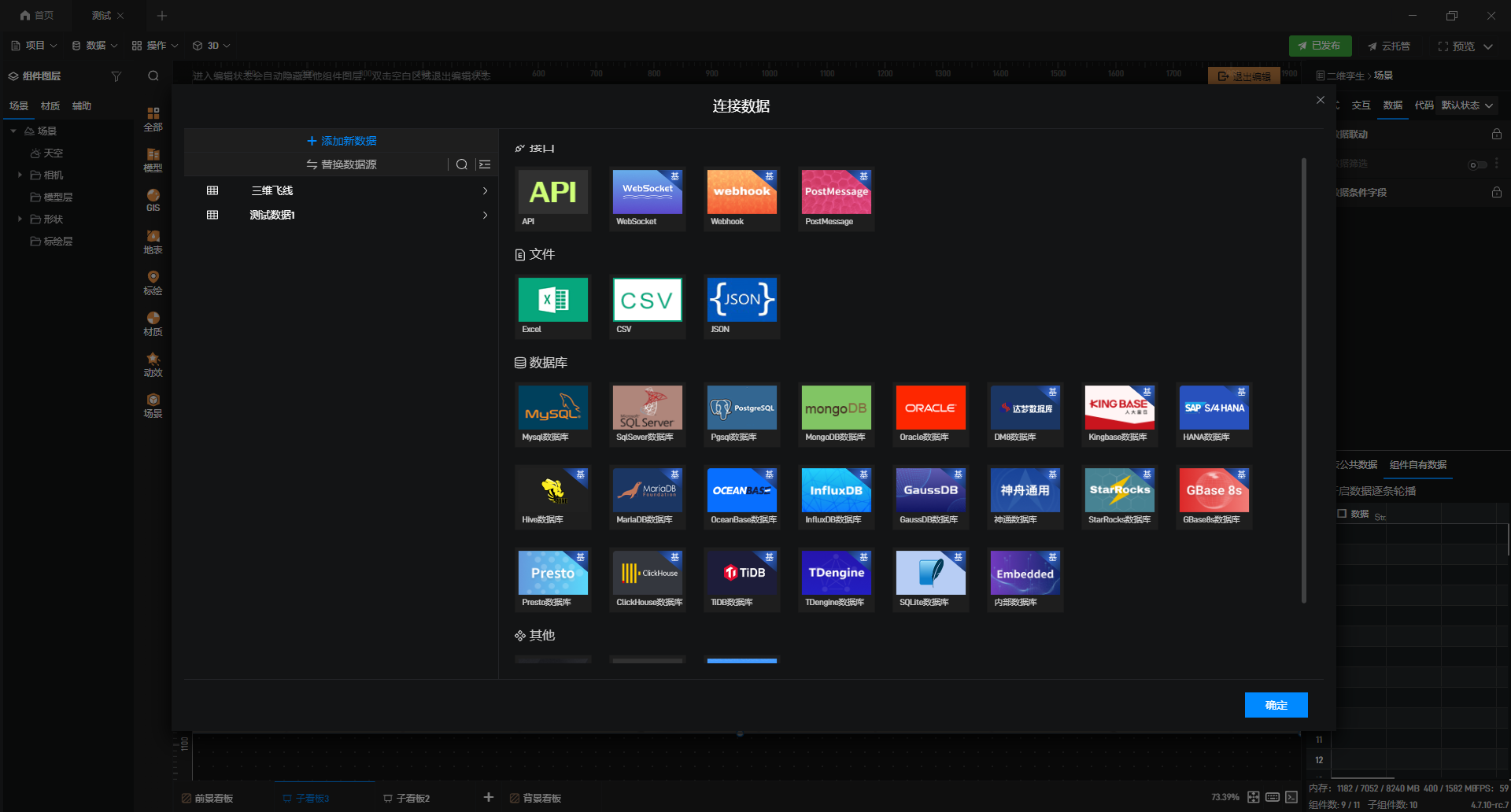Click the 退出编辑 button
The height and width of the screenshot is (812, 1511).
click(1244, 76)
